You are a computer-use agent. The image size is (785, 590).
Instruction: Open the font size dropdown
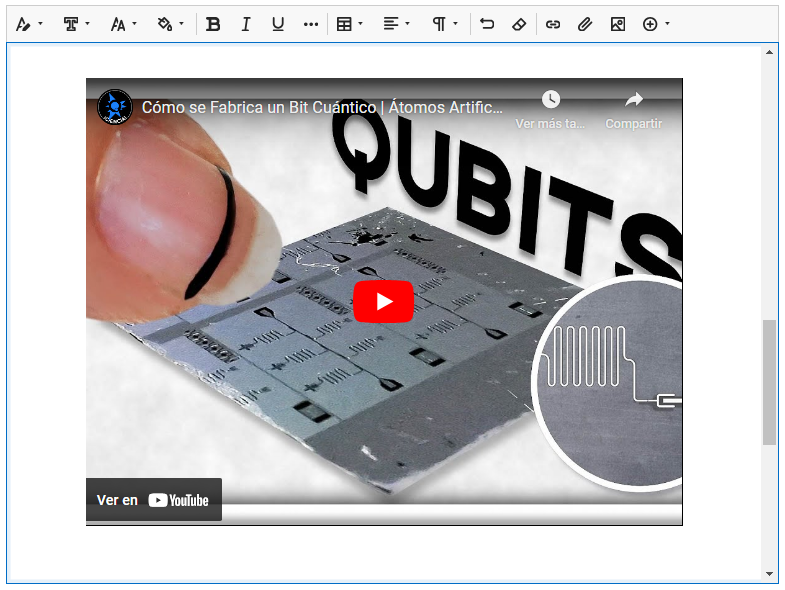click(x=123, y=24)
